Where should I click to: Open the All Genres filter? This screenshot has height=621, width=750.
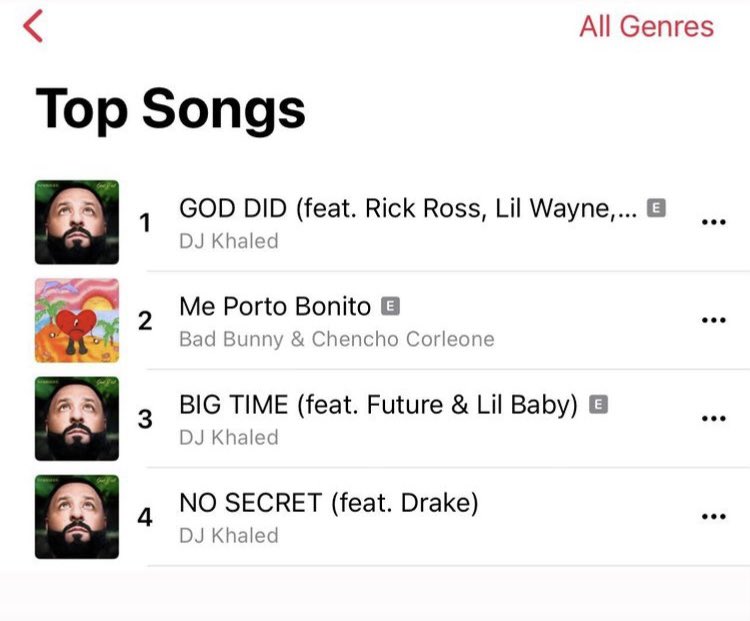[646, 26]
